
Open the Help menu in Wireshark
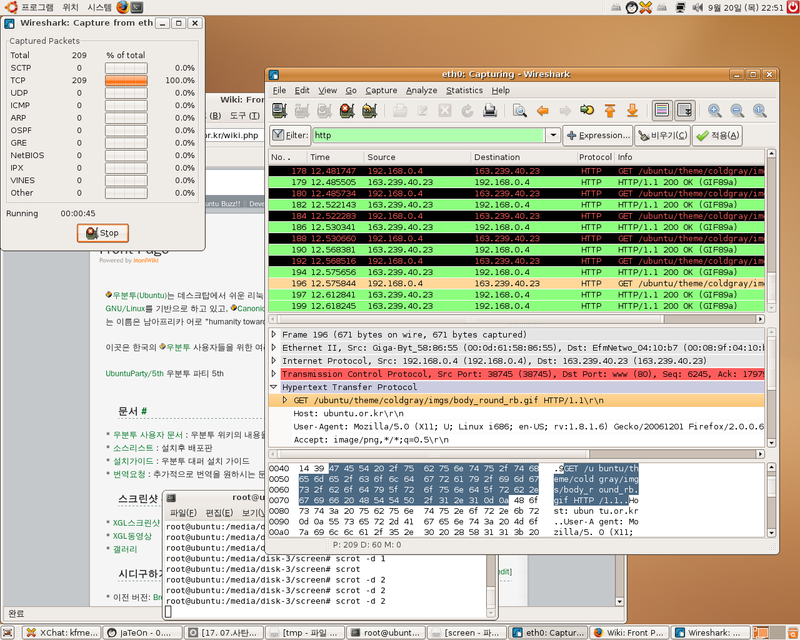pos(501,90)
